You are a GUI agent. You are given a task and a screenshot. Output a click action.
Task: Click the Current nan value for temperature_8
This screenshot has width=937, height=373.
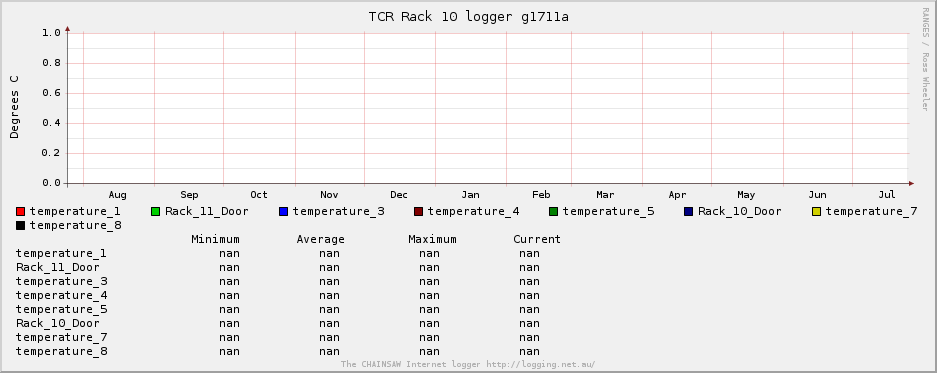529,351
